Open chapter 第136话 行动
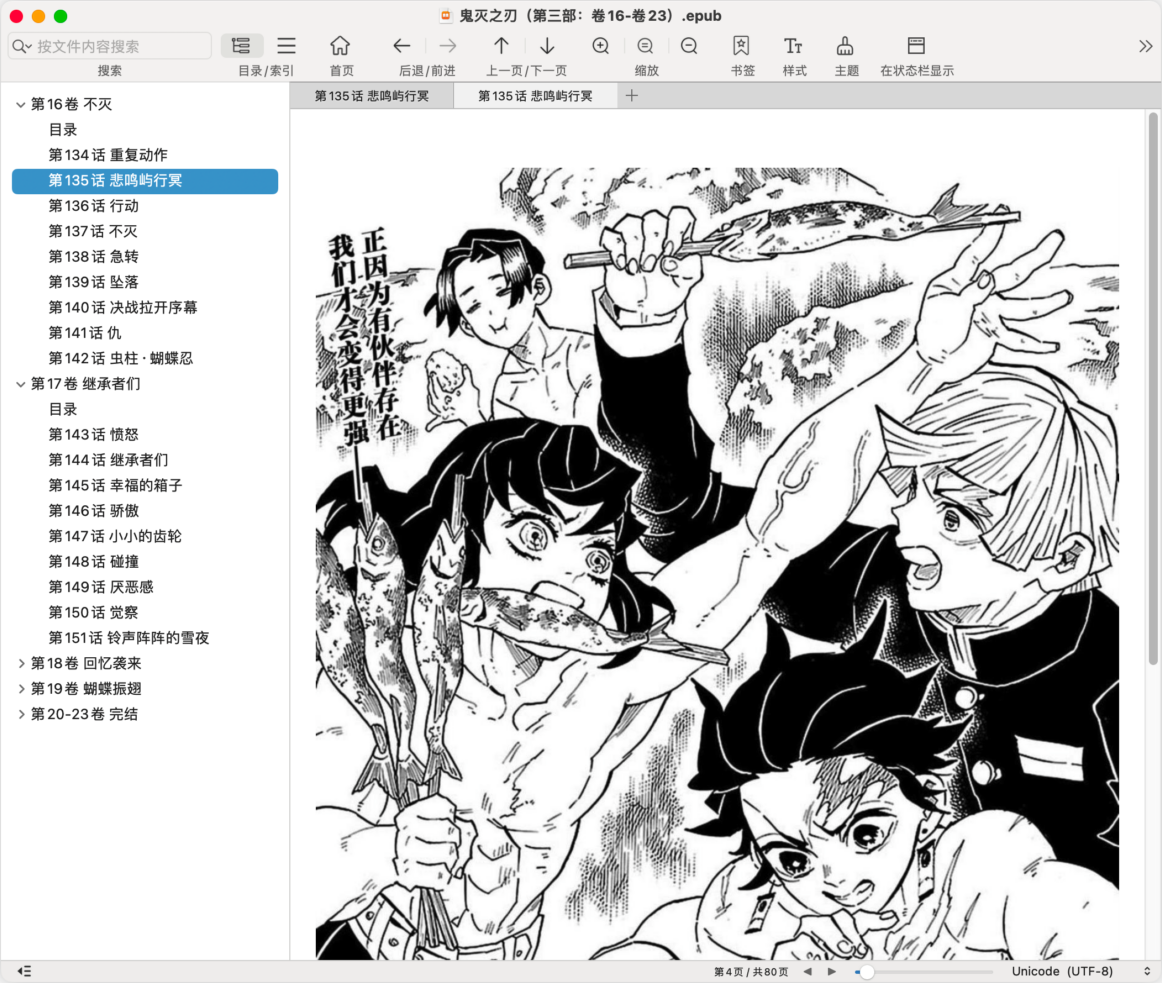The image size is (1162, 983). 94,206
